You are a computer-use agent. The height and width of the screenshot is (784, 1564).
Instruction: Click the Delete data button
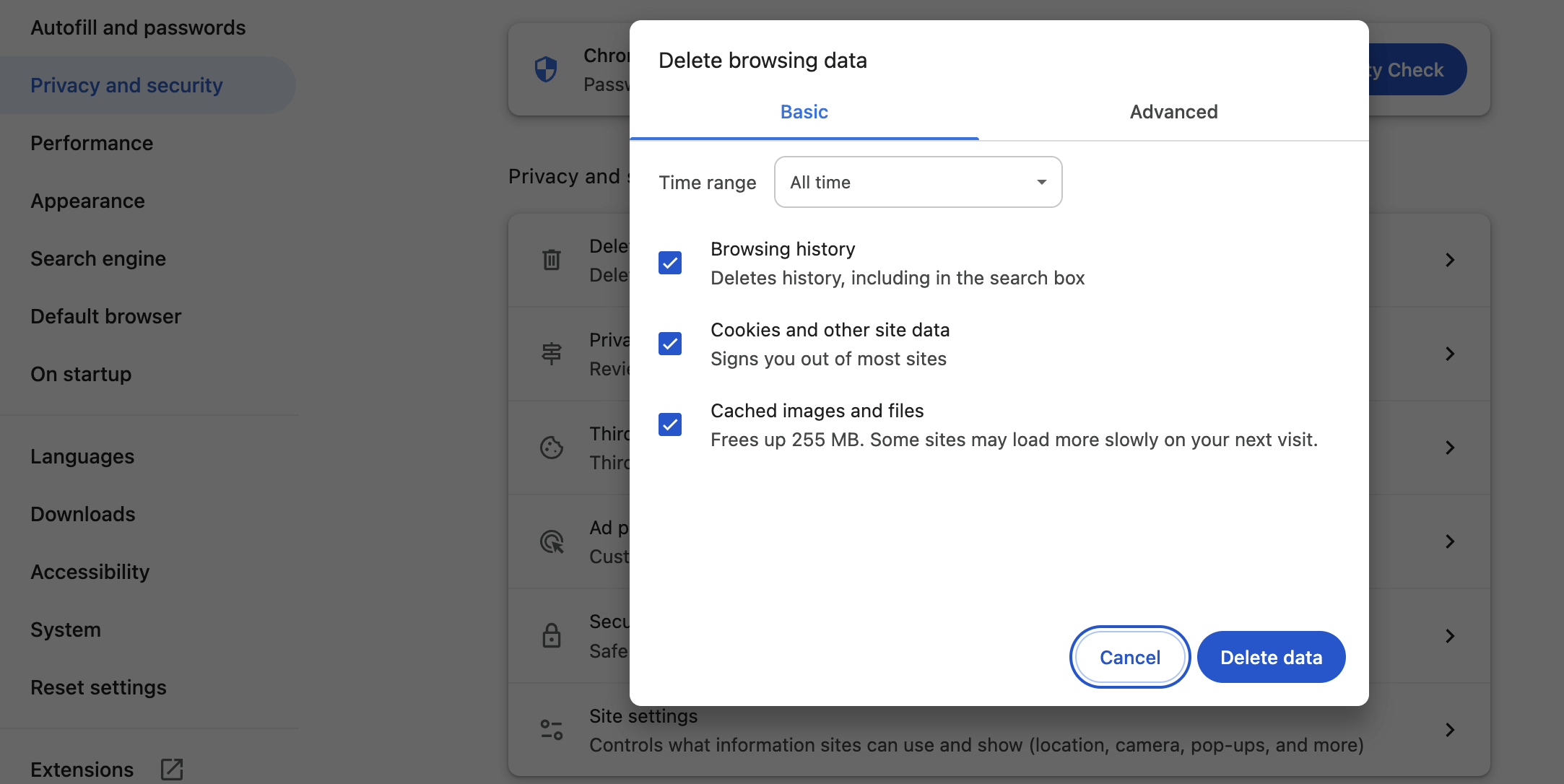tap(1271, 657)
